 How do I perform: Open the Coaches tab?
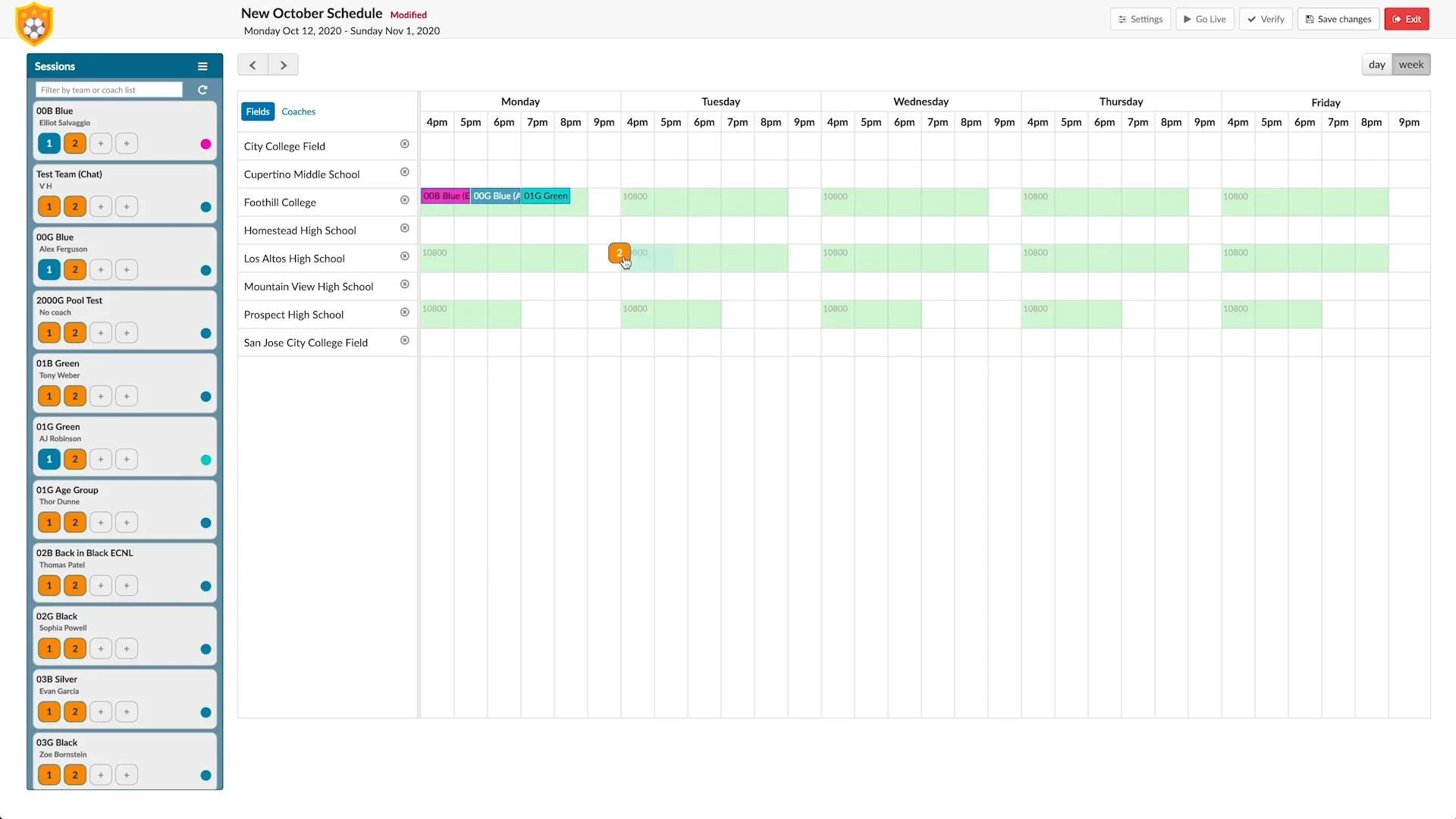pos(299,111)
